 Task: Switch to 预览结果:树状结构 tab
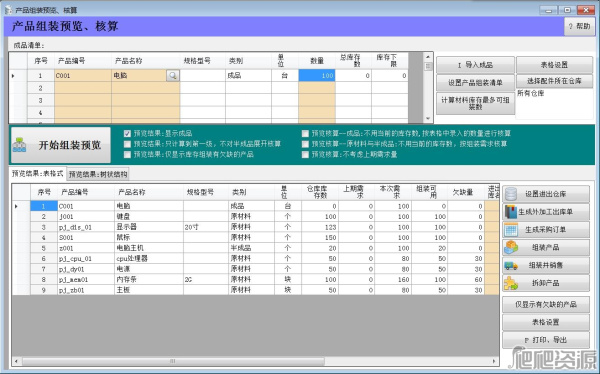[98, 174]
